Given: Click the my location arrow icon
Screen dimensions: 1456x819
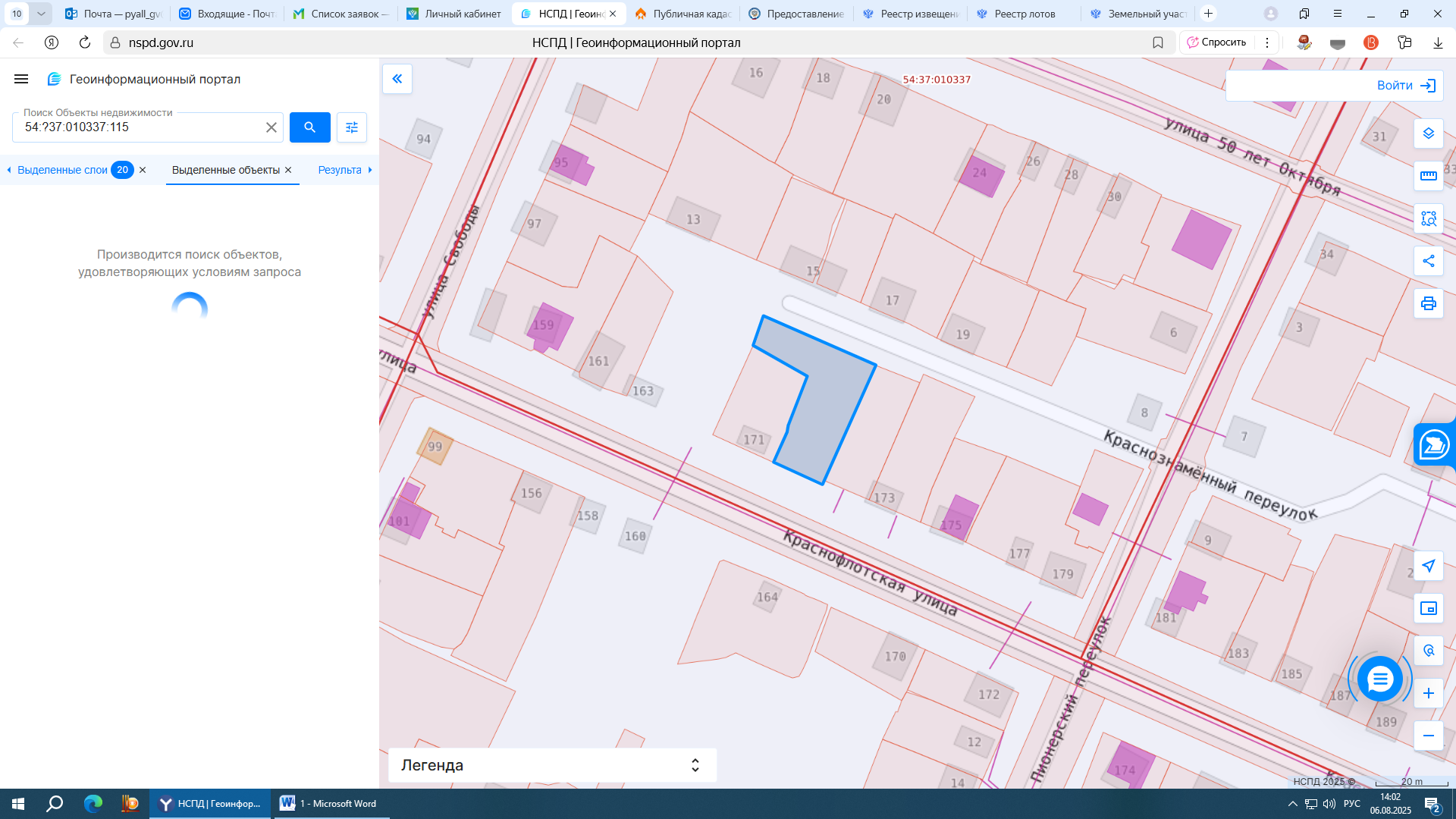Looking at the screenshot, I should tap(1428, 566).
